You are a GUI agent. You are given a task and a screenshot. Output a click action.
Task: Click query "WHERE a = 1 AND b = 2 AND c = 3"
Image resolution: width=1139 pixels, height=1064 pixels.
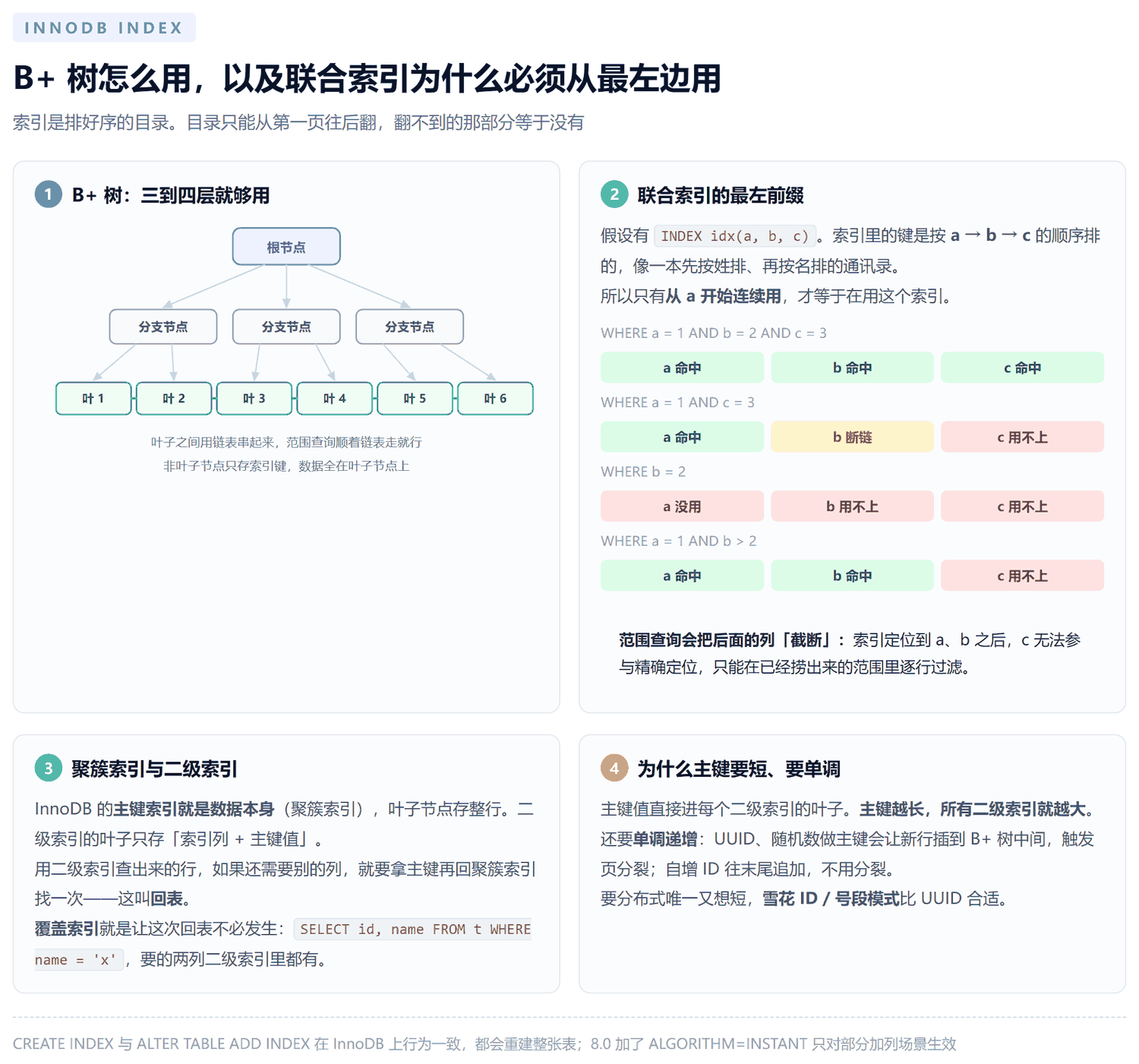coord(714,333)
